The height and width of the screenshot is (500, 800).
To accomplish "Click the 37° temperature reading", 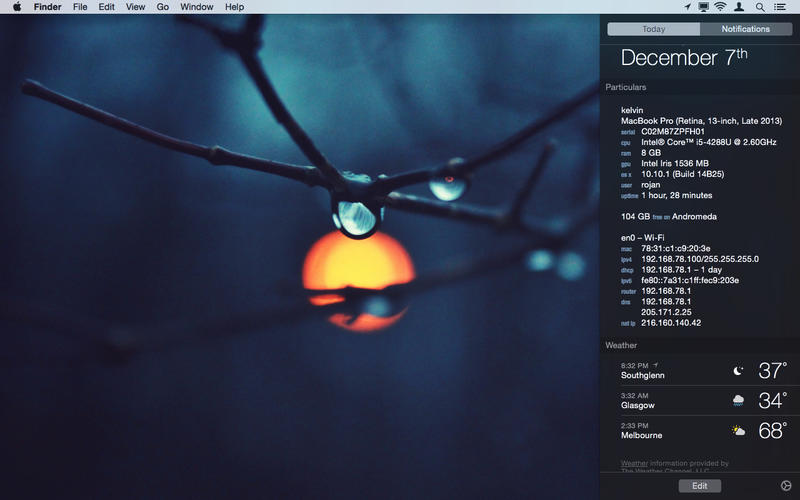I will 772,371.
